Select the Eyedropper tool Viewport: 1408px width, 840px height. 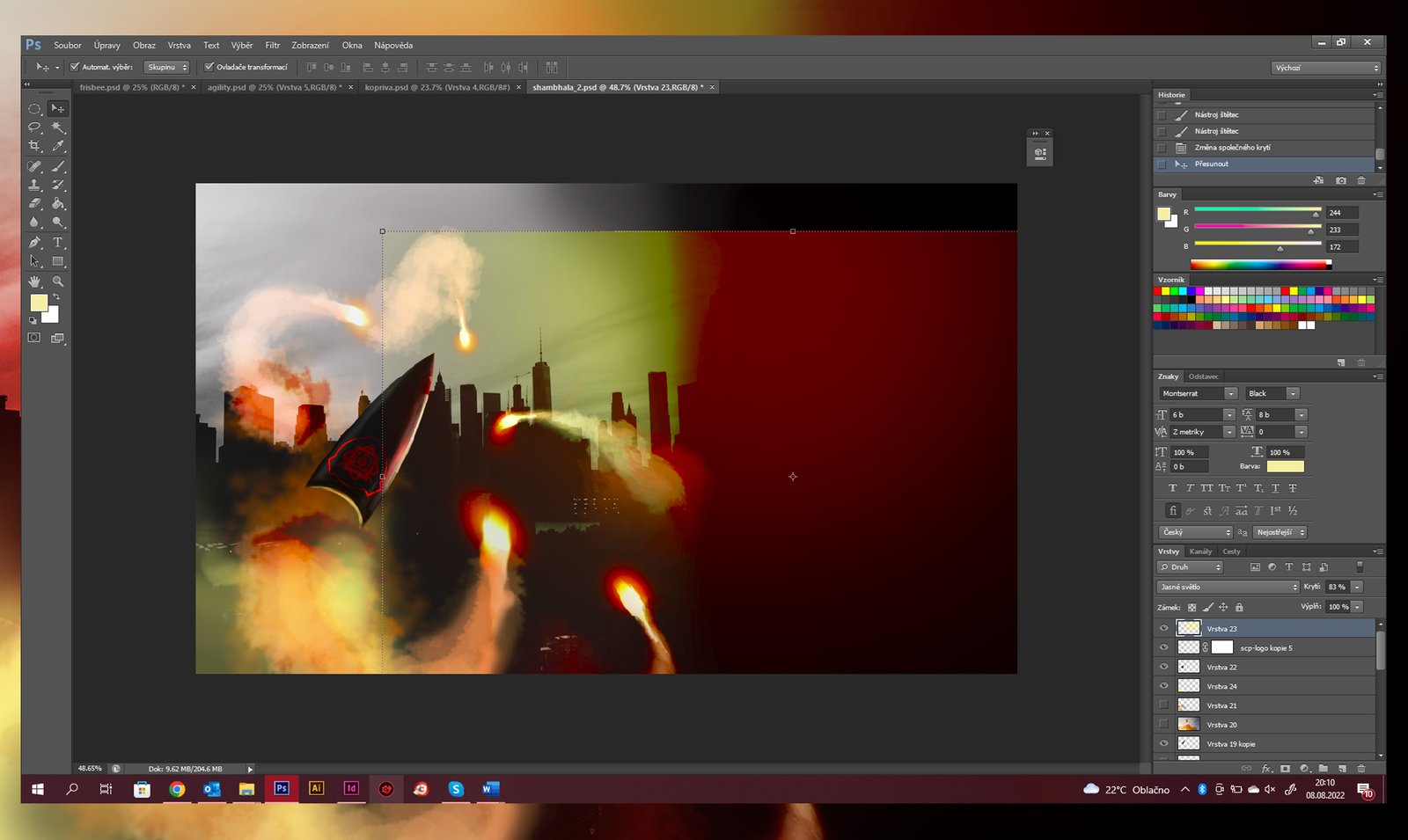point(57,146)
